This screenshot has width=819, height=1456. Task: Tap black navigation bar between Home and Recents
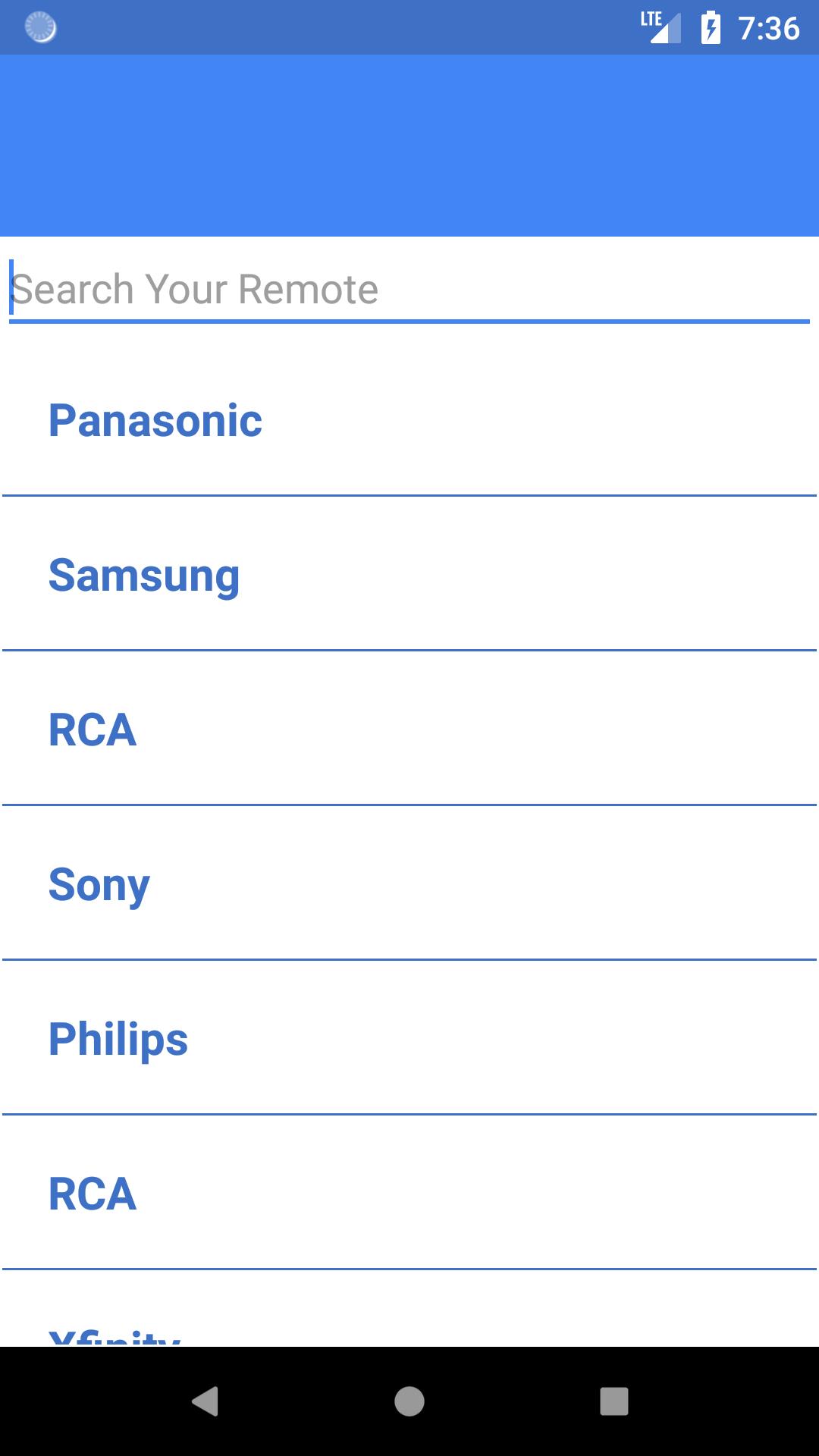(x=512, y=1401)
